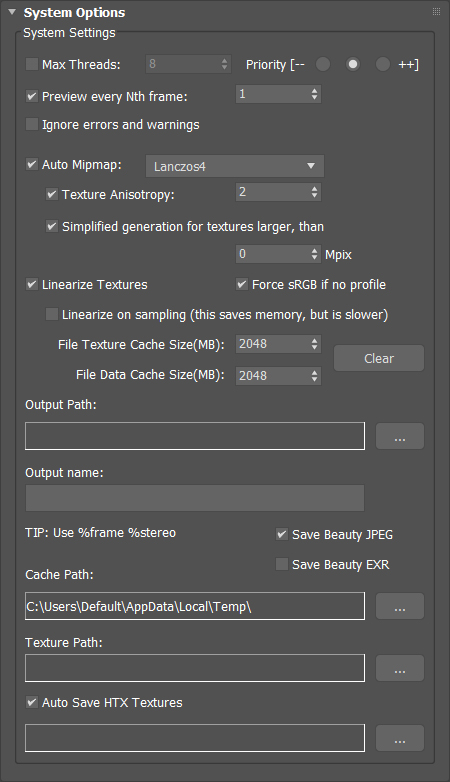The width and height of the screenshot is (450, 782).
Task: Toggle Auto Save HTX Textures
Action: click(x=32, y=702)
